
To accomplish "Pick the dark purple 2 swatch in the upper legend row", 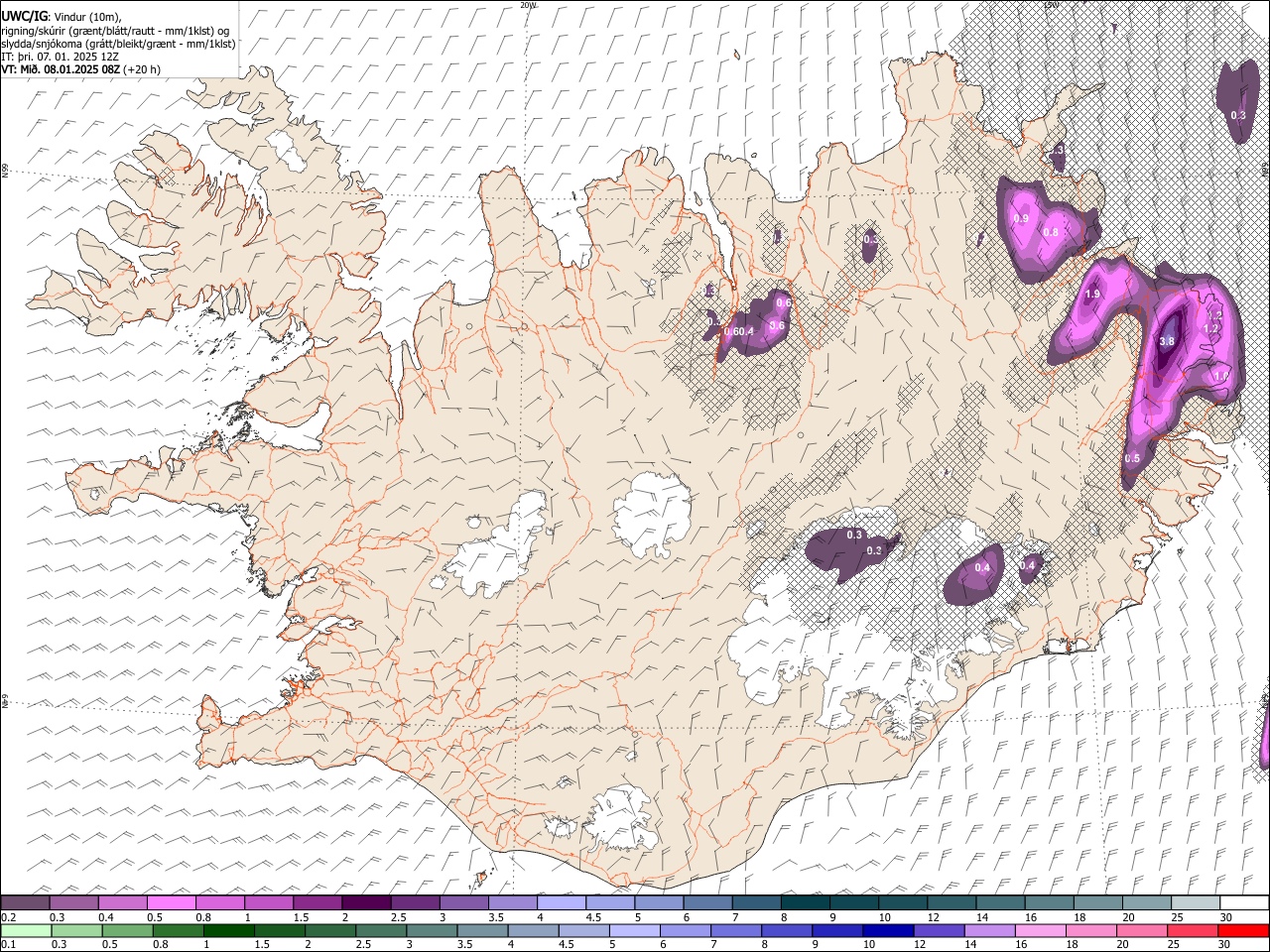I will click(366, 903).
